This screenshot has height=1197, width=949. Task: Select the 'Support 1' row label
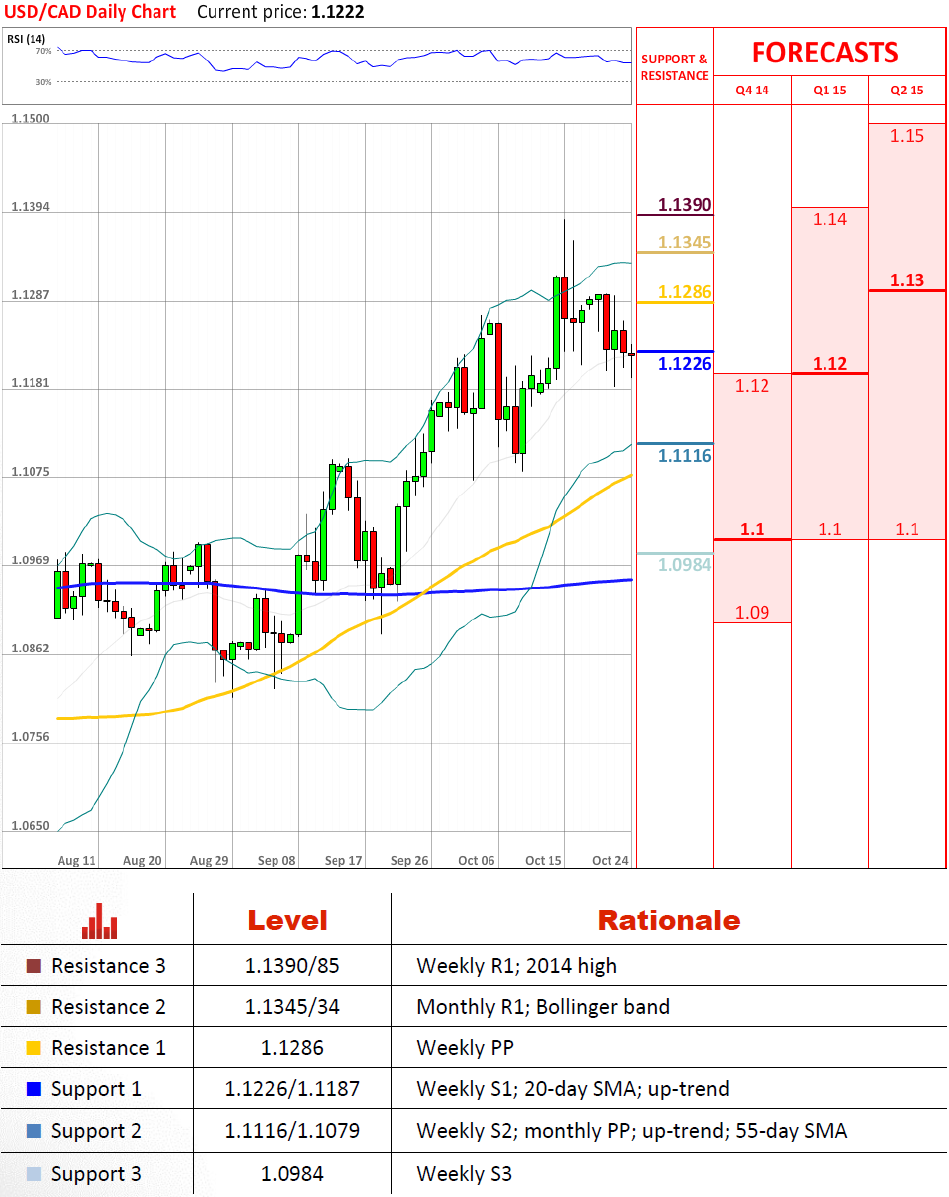point(96,1089)
